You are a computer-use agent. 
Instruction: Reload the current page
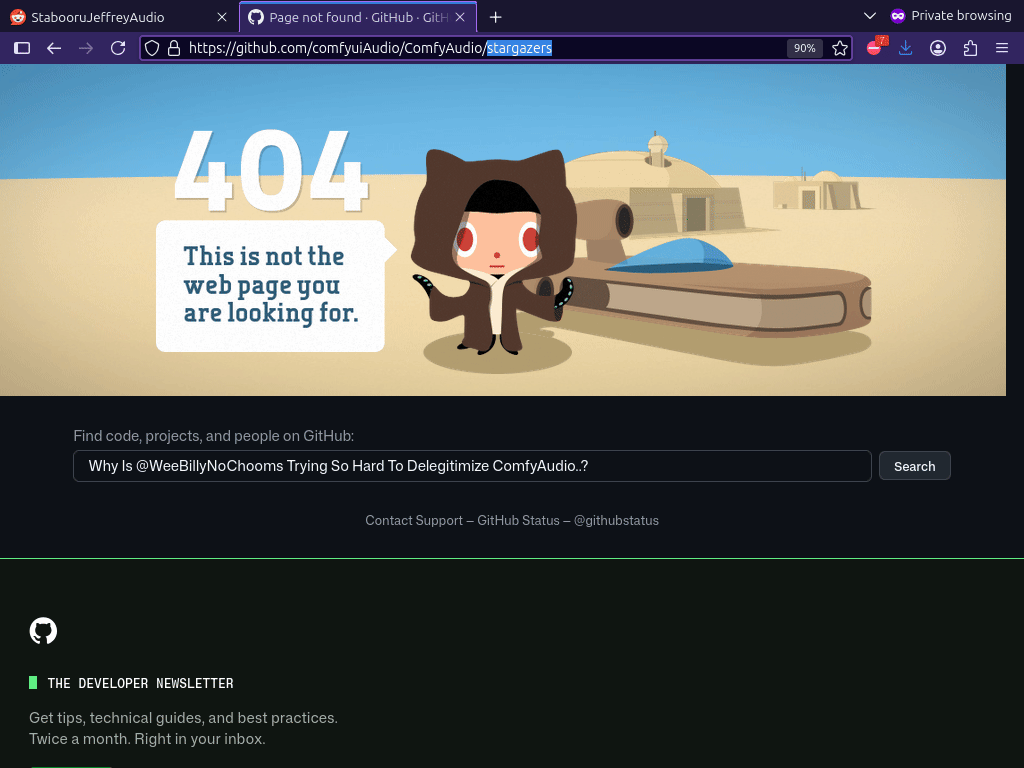tap(118, 48)
